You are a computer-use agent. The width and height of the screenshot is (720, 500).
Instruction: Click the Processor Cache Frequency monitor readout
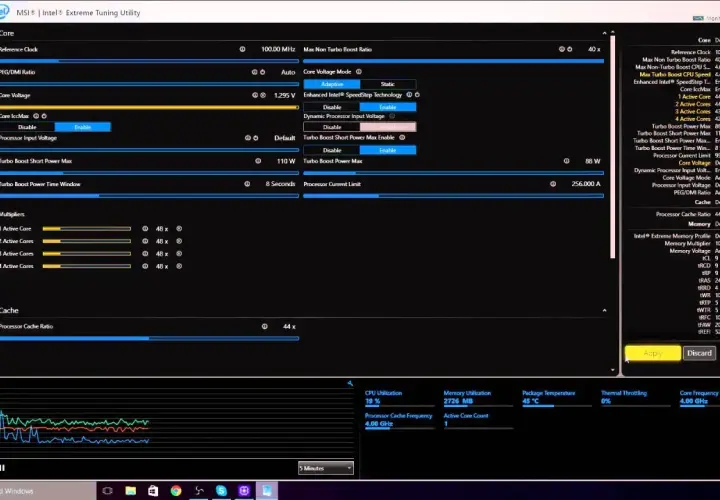[x=399, y=420]
